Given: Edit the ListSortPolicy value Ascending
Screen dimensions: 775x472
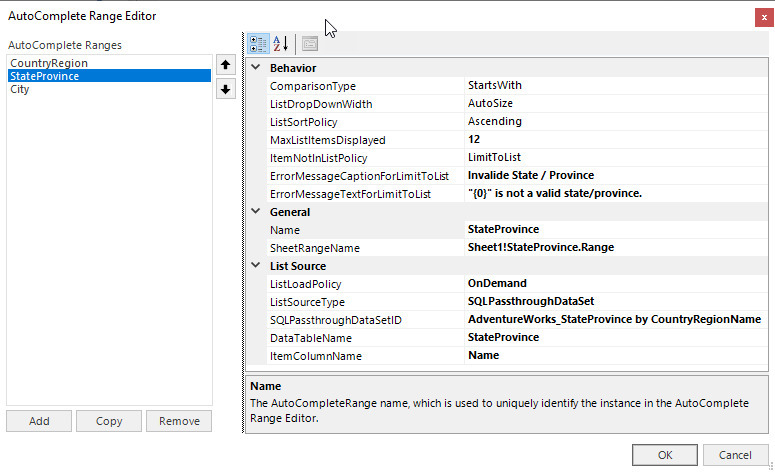Looking at the screenshot, I should pyautogui.click(x=616, y=122).
